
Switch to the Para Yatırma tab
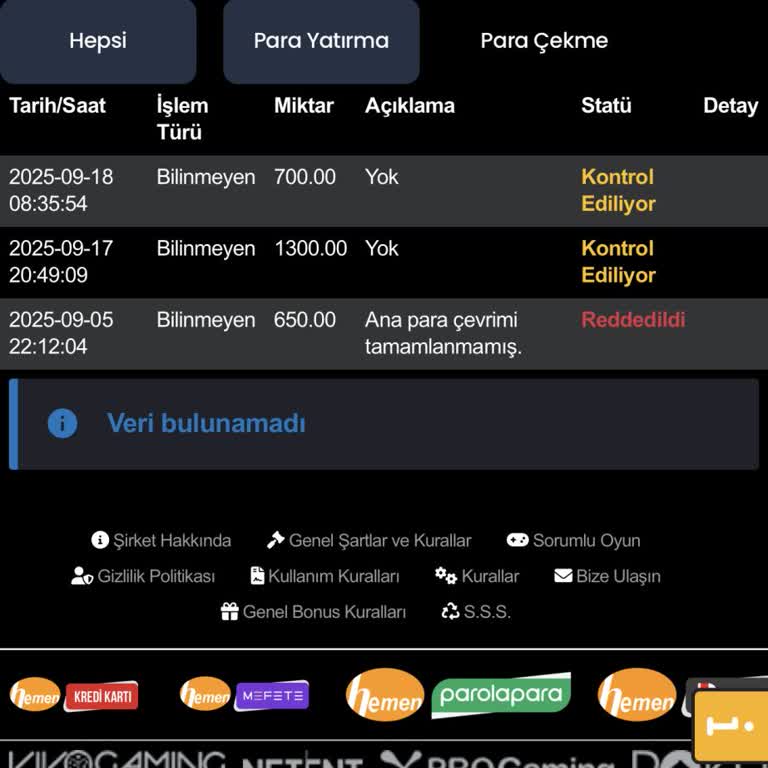(x=321, y=41)
